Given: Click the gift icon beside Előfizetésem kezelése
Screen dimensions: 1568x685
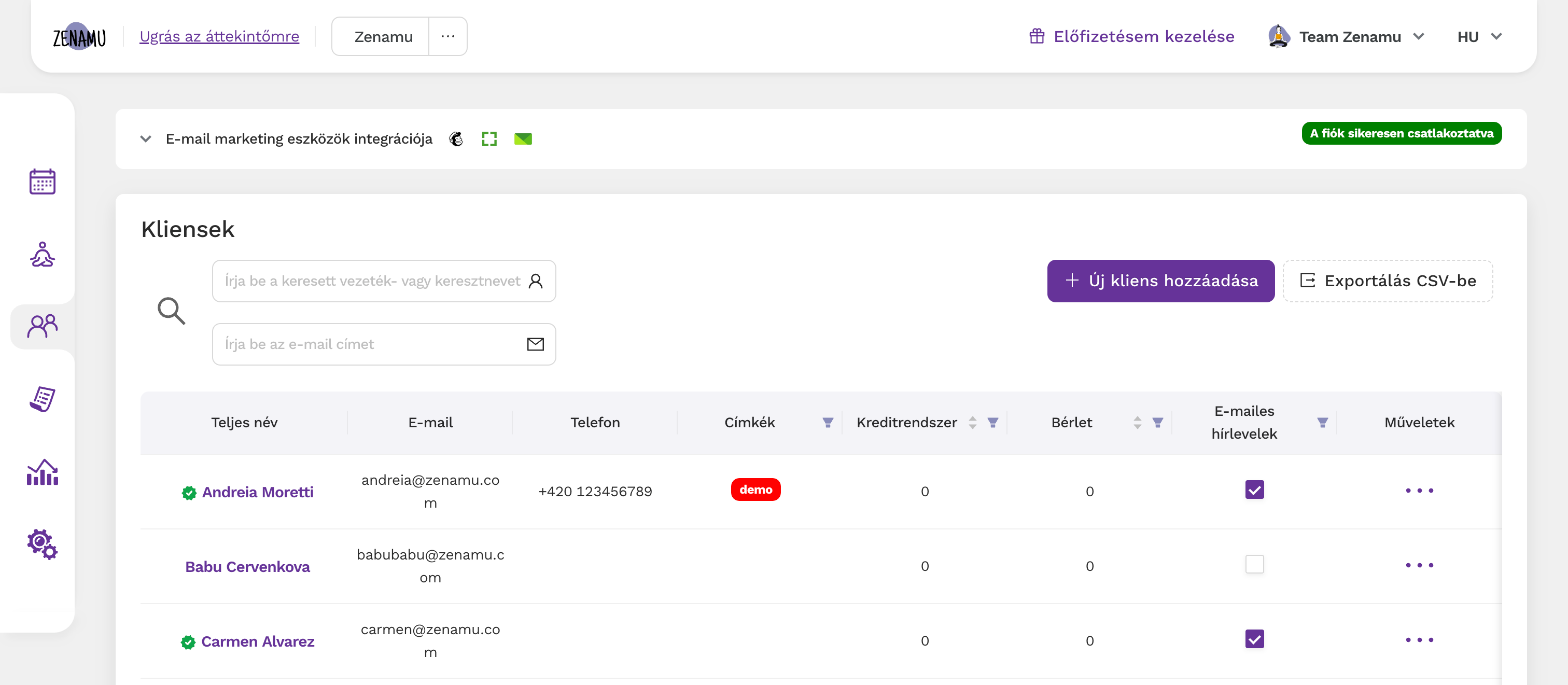Looking at the screenshot, I should tap(1037, 36).
